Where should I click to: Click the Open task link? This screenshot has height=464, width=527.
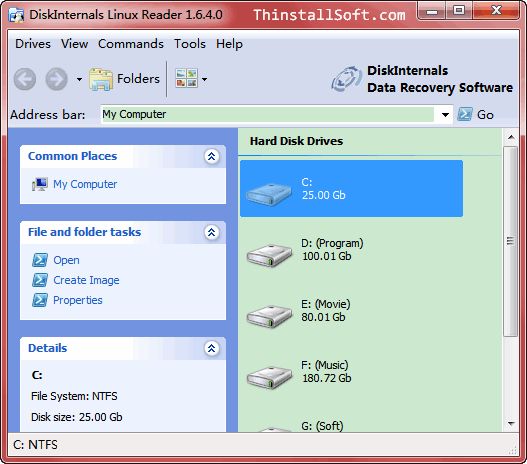point(66,260)
